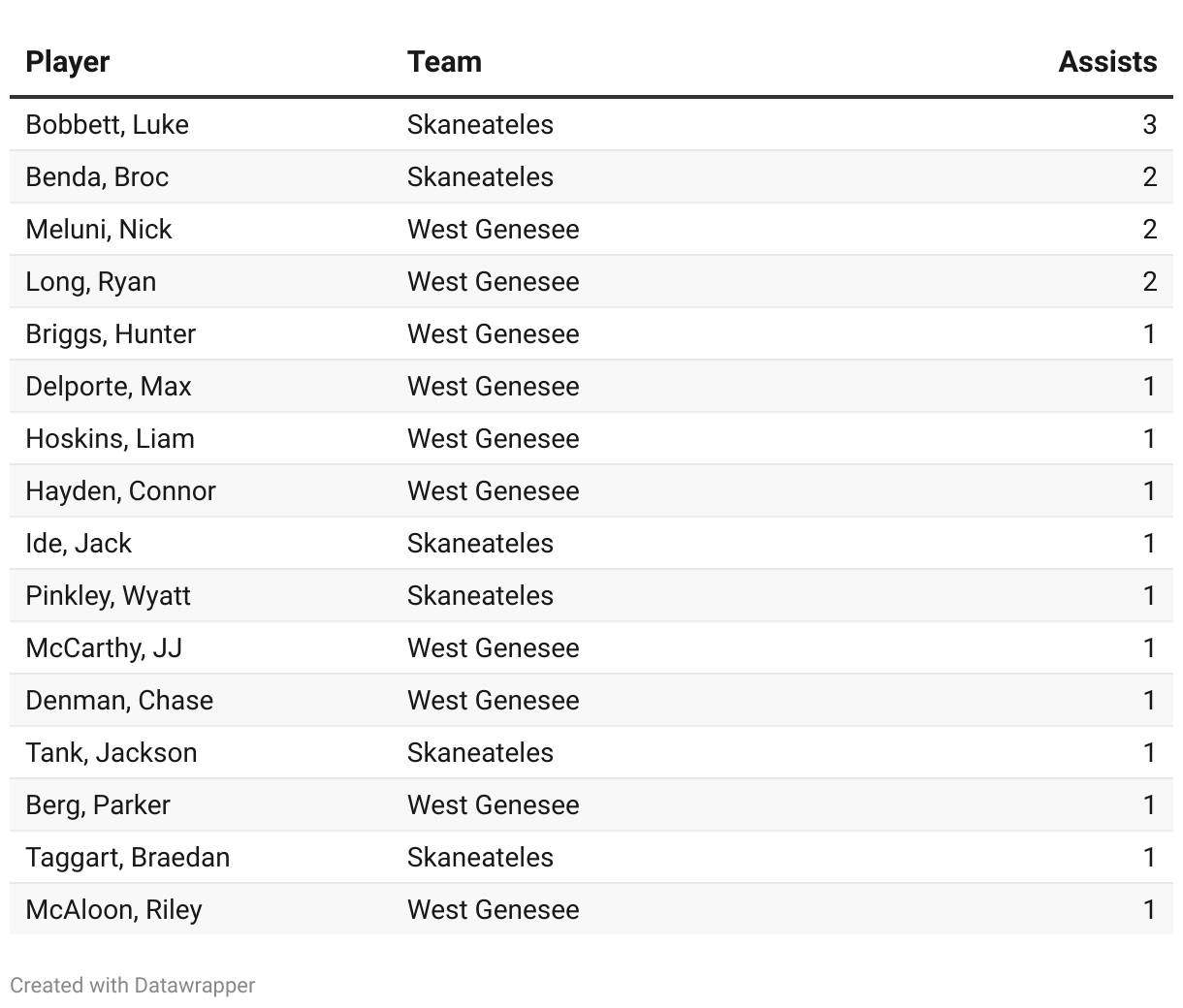The image size is (1183, 1008).
Task: Click the Long, Ryan player name
Action: pyautogui.click(x=90, y=282)
